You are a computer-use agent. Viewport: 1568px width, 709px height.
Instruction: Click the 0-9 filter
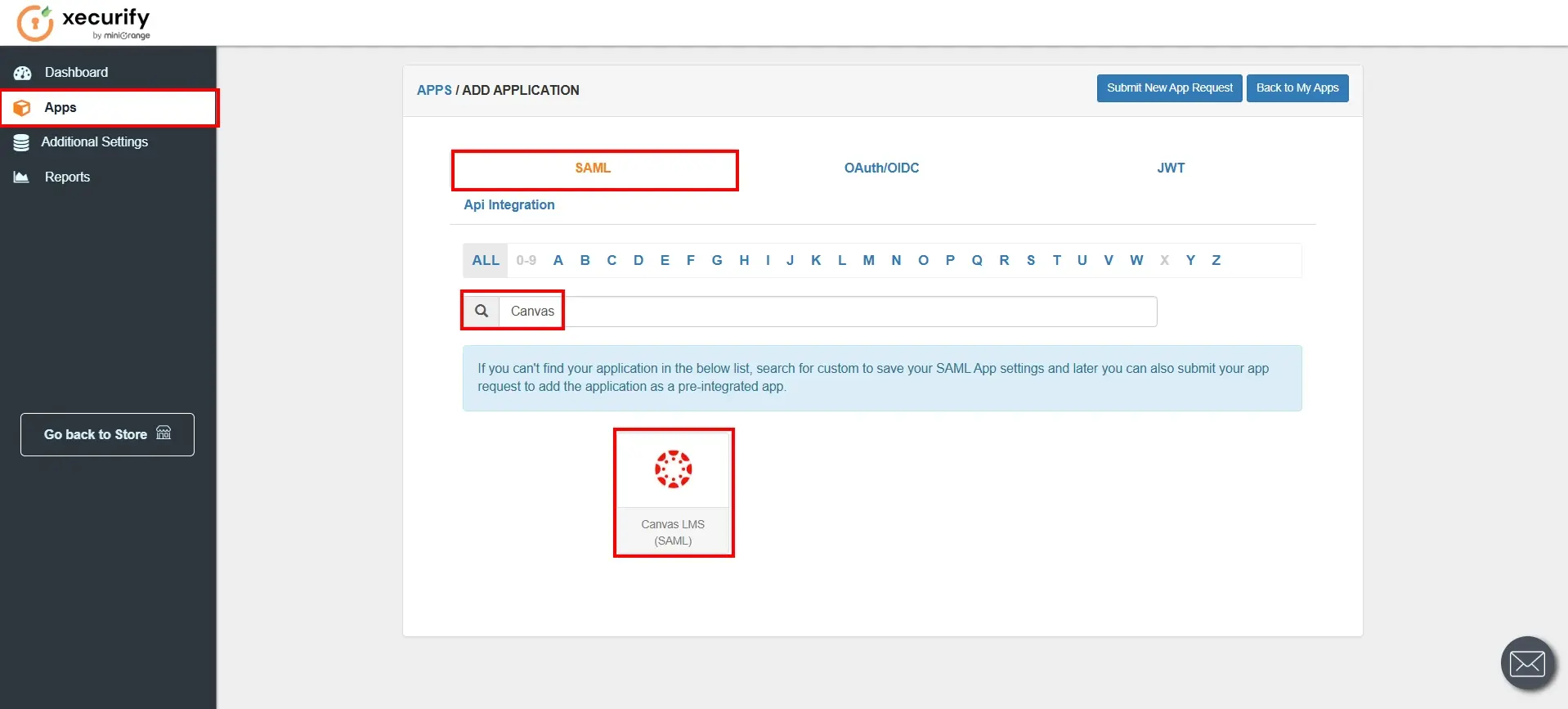point(526,260)
